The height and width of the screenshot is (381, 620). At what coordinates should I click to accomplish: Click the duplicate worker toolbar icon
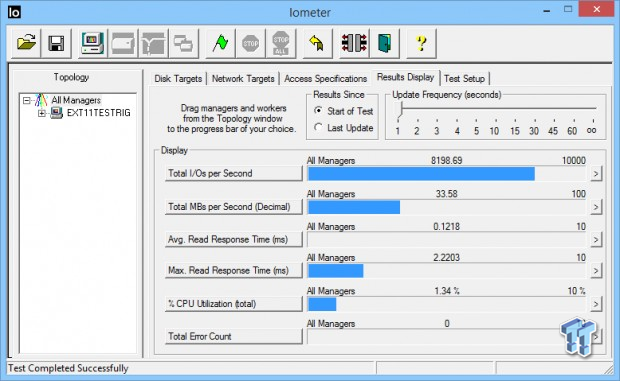tap(183, 43)
